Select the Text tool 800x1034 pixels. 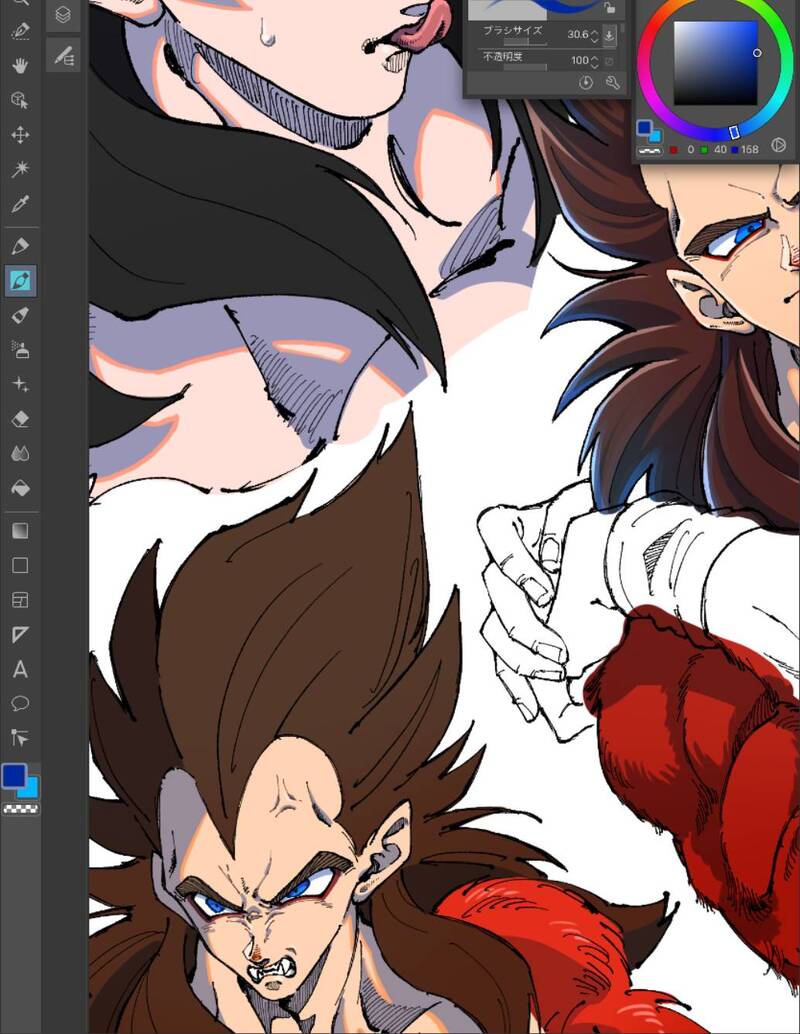(x=20, y=669)
